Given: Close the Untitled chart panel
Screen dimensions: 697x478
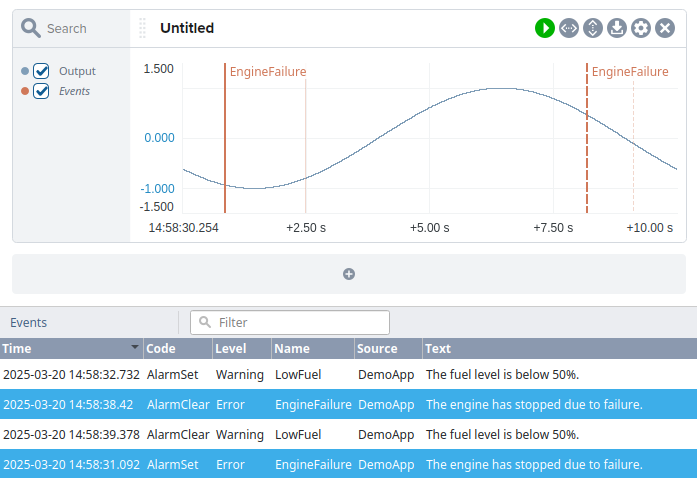Looking at the screenshot, I should click(x=665, y=28).
